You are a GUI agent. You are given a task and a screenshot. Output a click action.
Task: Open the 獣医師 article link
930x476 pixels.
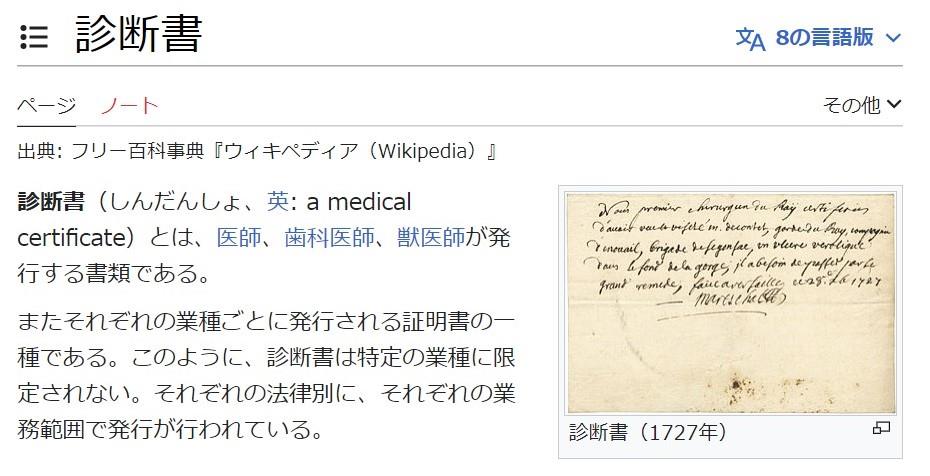click(431, 238)
